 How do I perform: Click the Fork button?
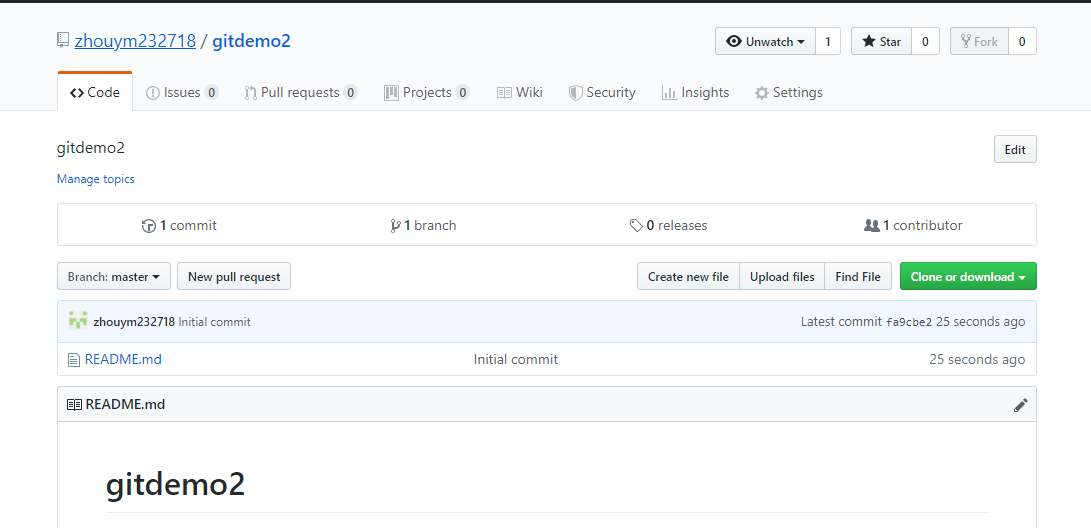pos(979,41)
